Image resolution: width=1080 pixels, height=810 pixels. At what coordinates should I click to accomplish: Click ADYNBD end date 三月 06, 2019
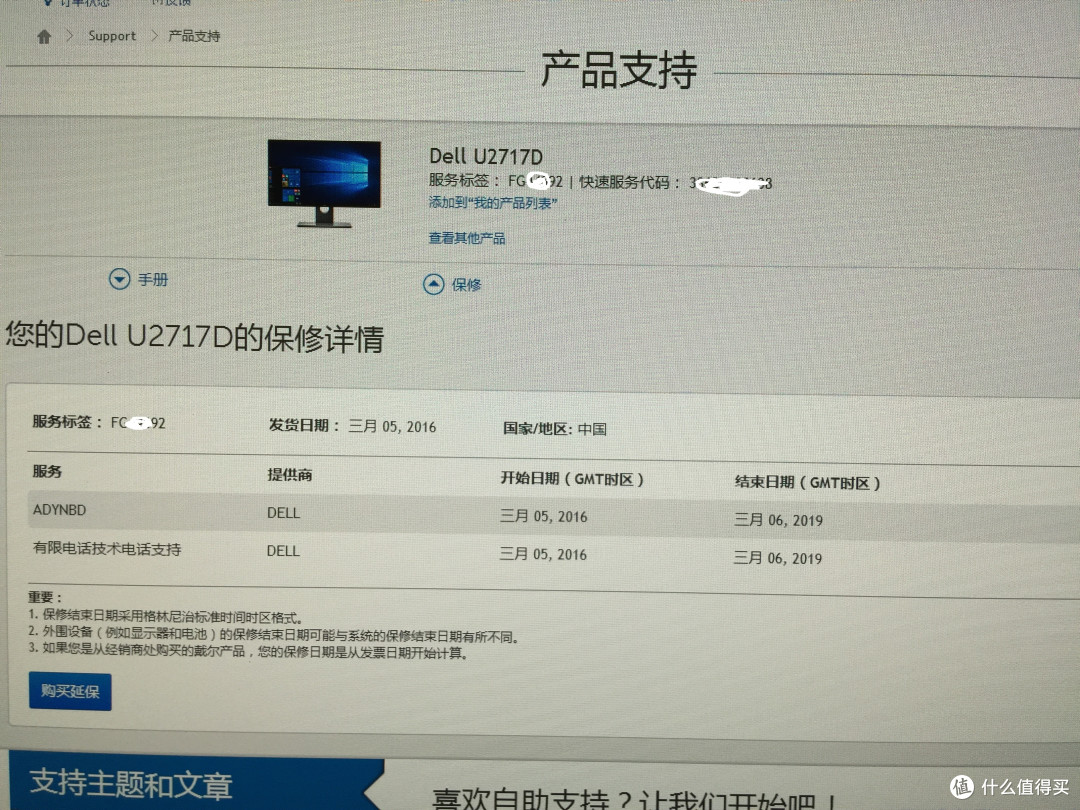pos(778,520)
